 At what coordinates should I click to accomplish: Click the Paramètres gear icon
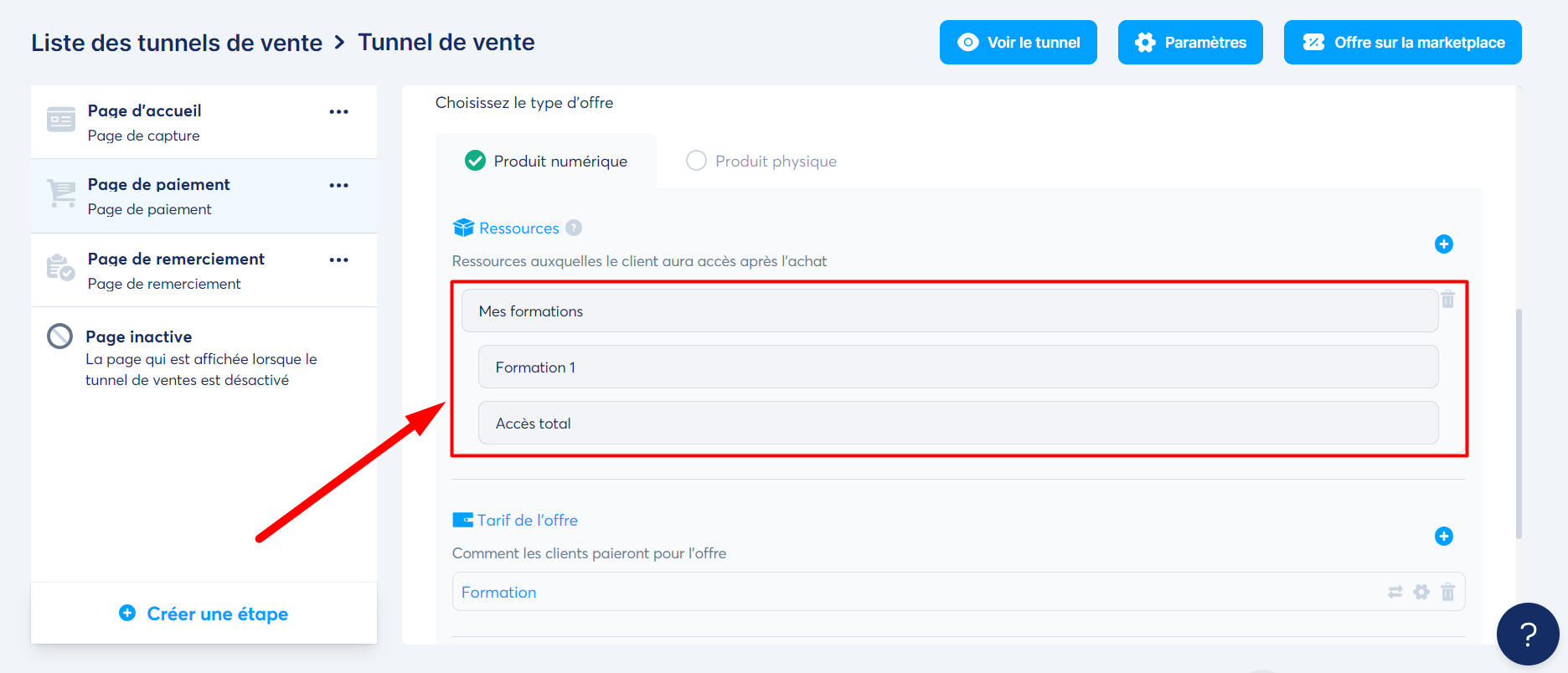pos(1144,42)
